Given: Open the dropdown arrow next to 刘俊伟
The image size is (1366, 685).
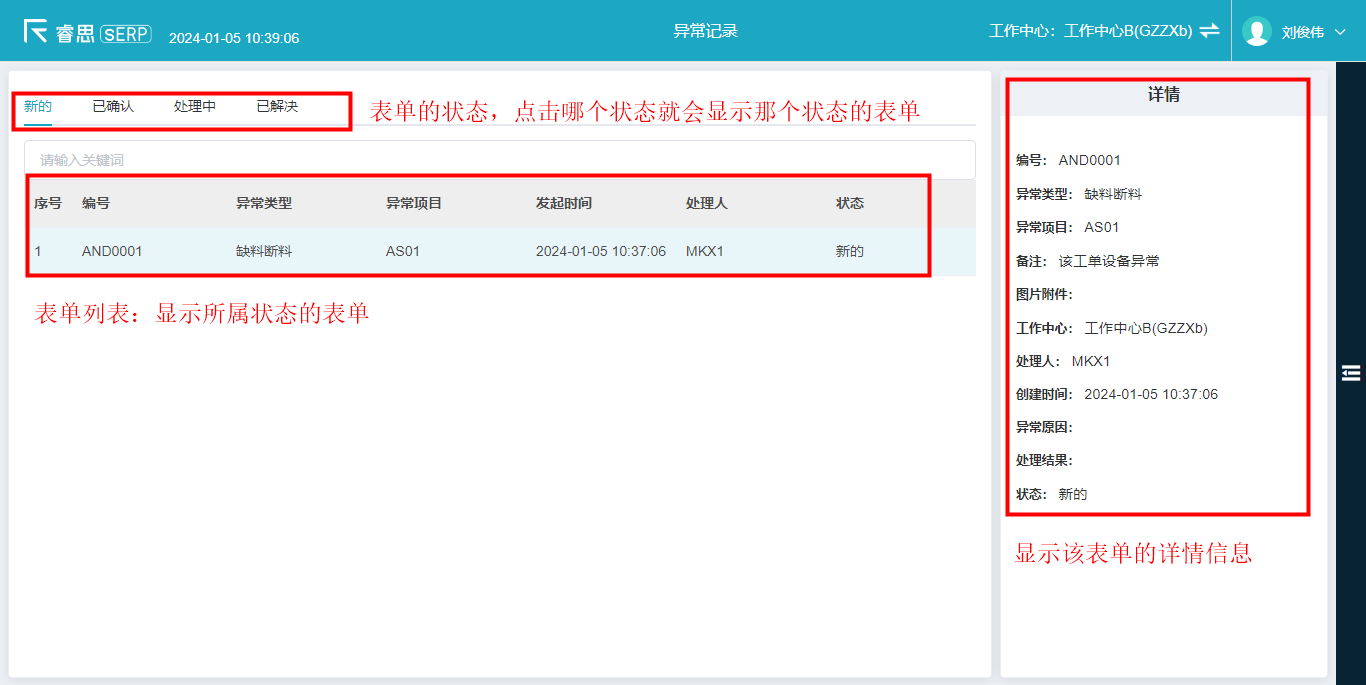Looking at the screenshot, I should coord(1341,32).
